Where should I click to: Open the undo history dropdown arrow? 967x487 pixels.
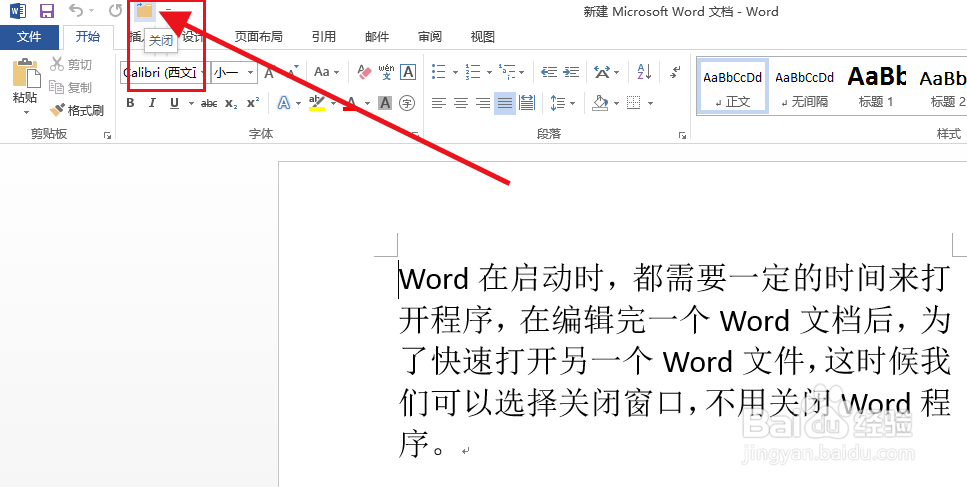[x=91, y=10]
